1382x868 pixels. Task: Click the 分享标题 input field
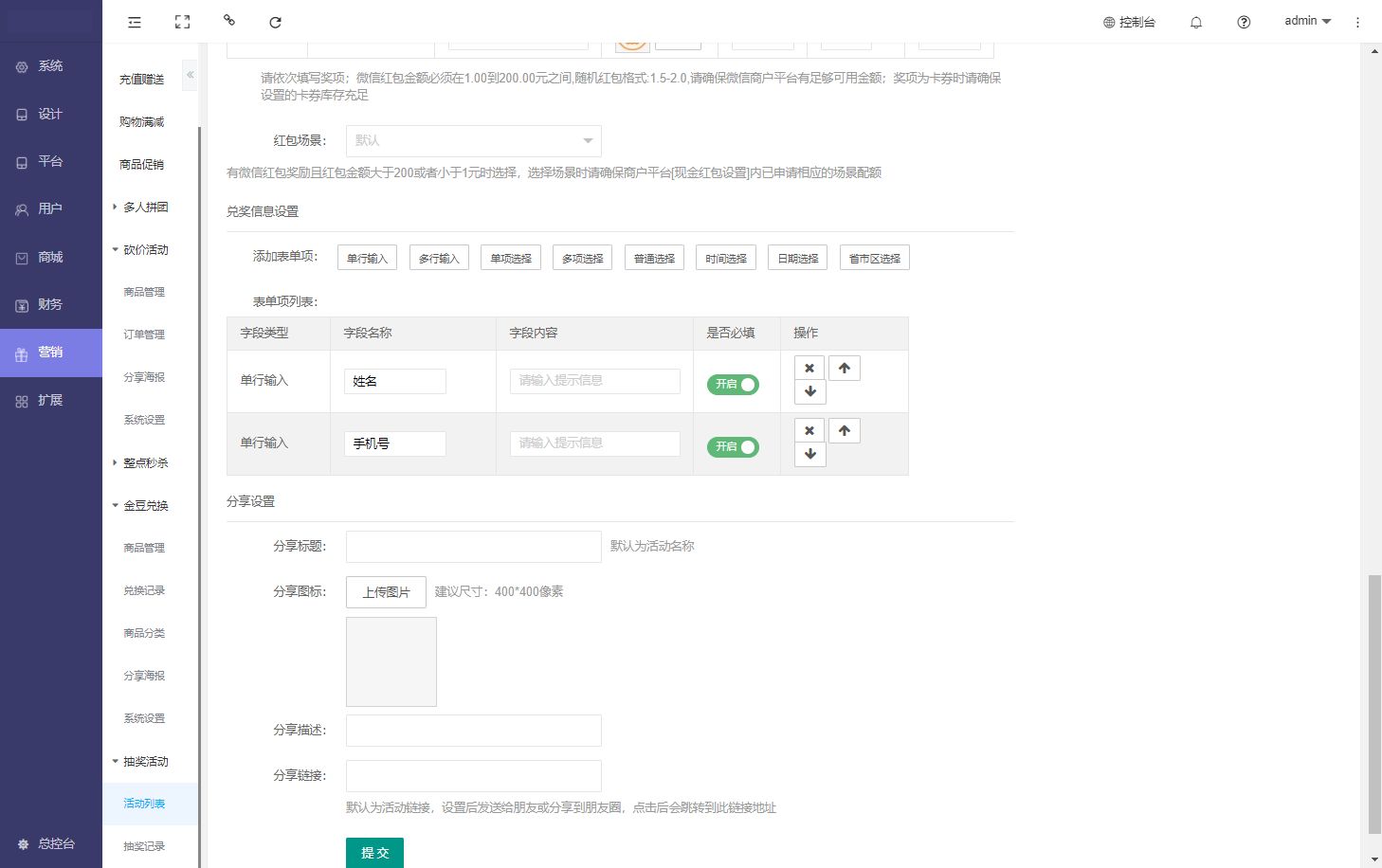pyautogui.click(x=473, y=547)
